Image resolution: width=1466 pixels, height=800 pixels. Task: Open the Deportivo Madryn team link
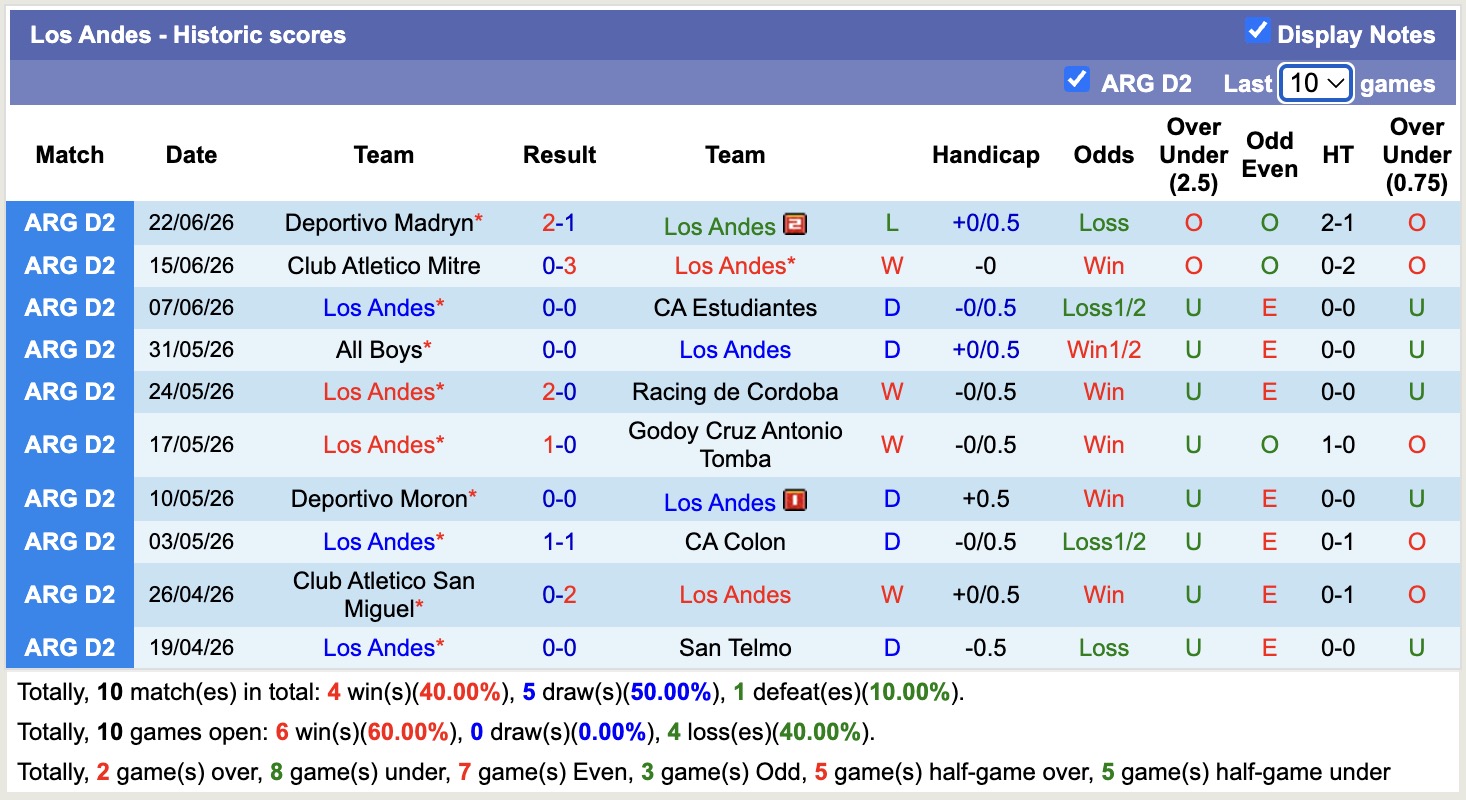[x=379, y=223]
